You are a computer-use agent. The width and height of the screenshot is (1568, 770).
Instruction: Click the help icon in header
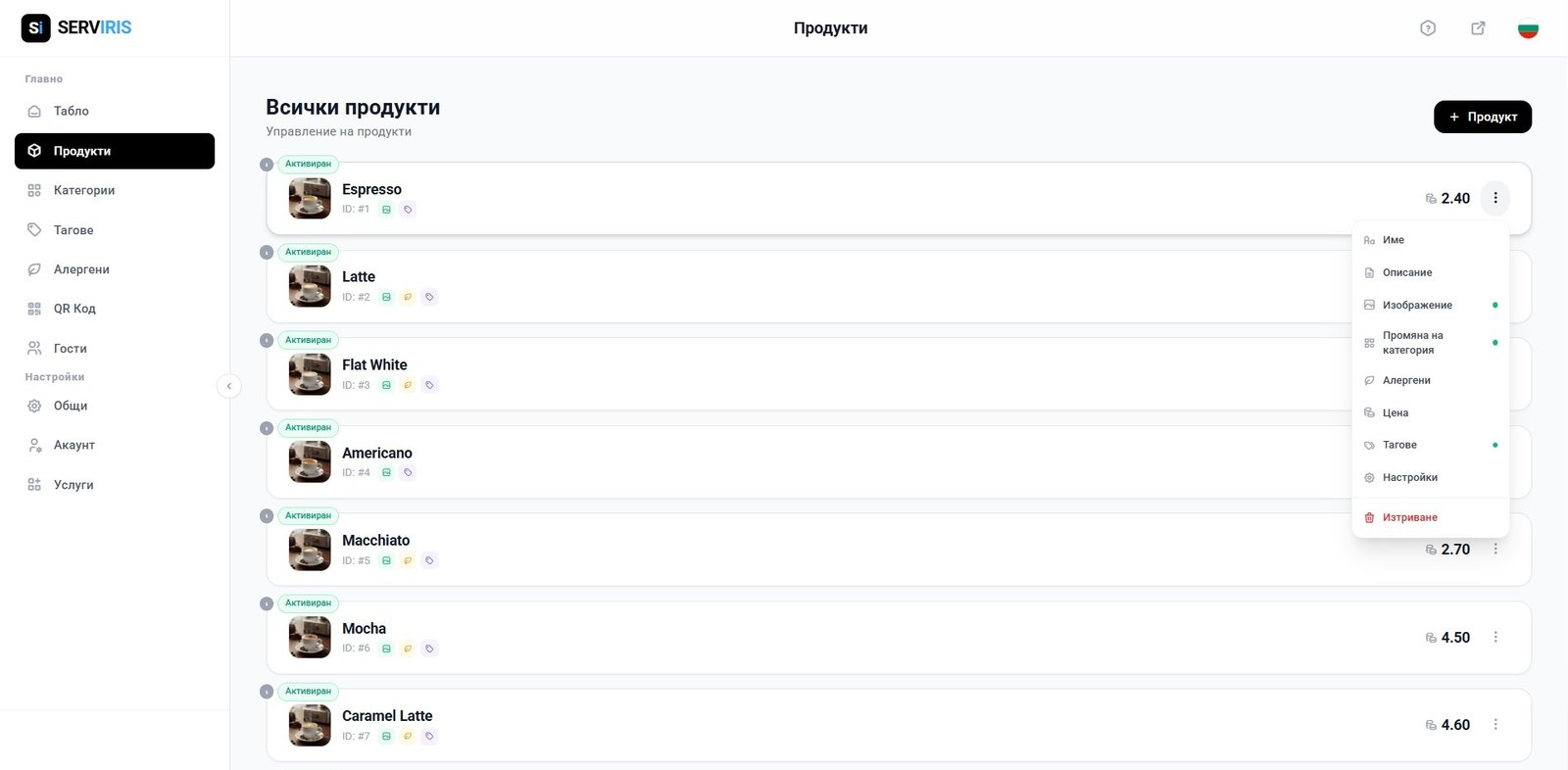pos(1428,28)
